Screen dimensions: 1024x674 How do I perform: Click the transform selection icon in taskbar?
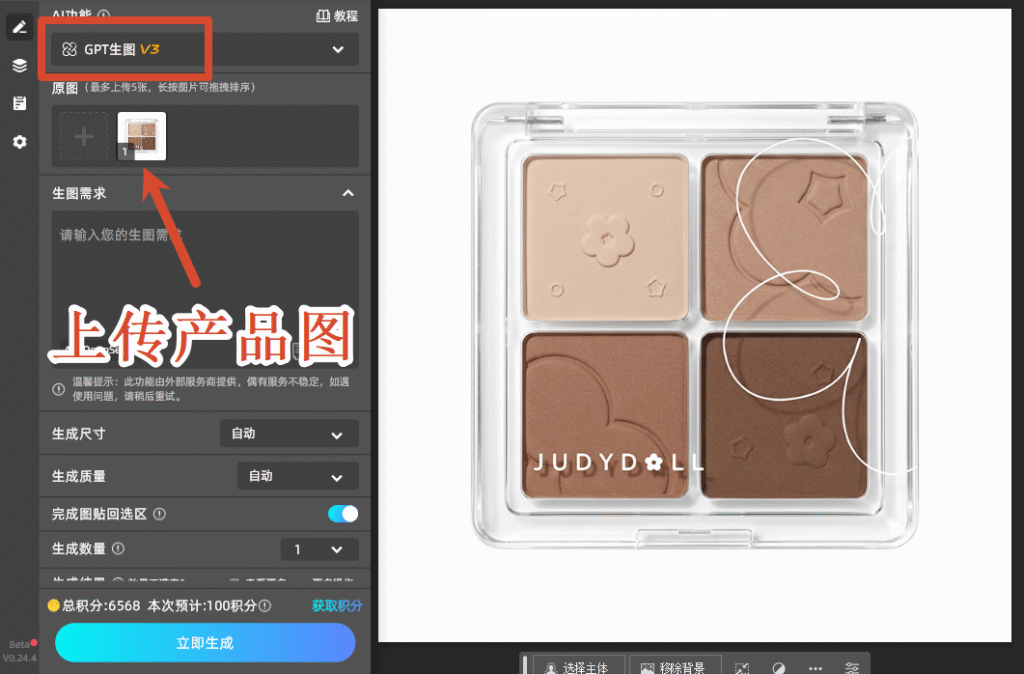tap(742, 667)
